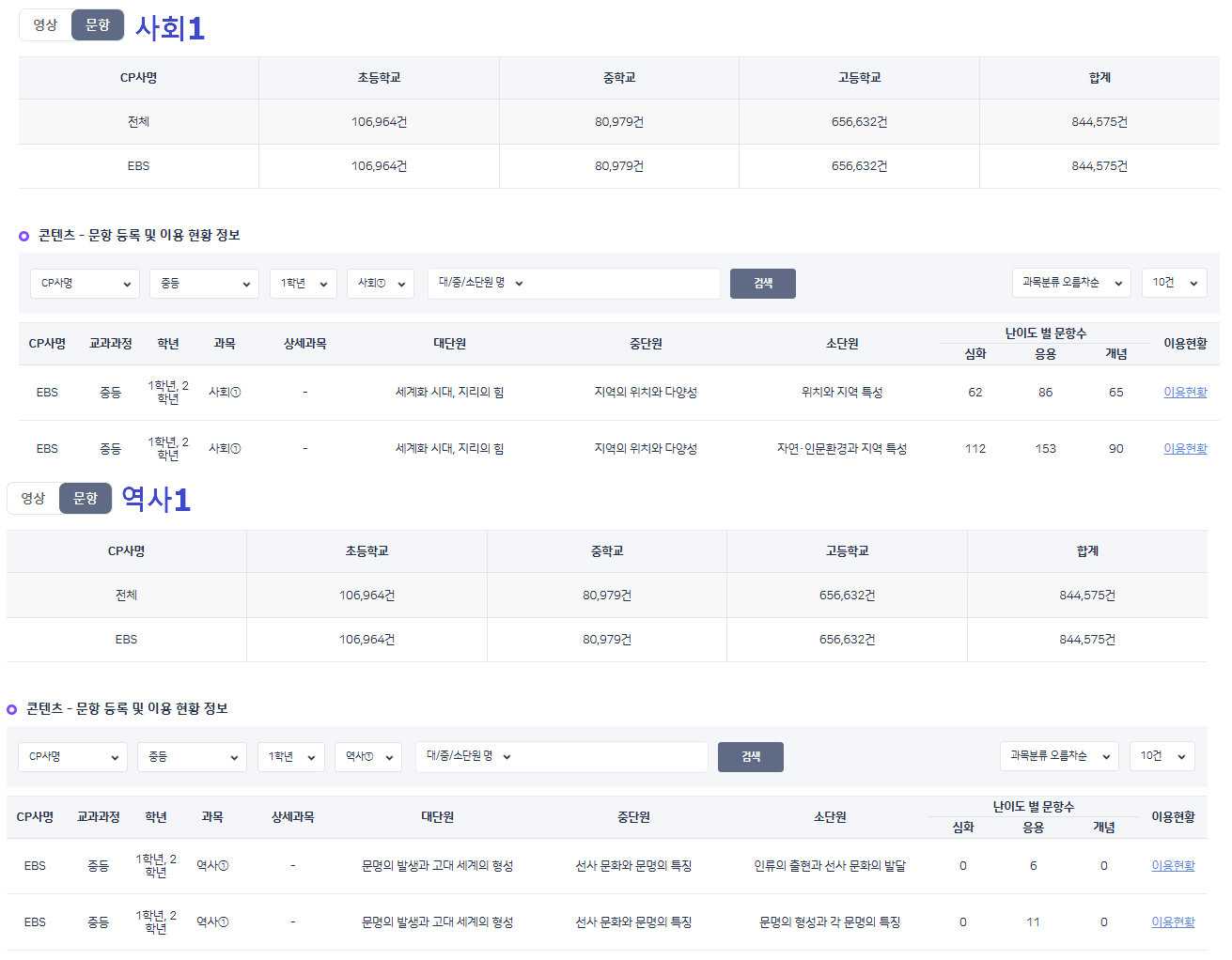Switch to the 영상 tab in 역사1 section
1232x960 pixels.
pos(33,499)
